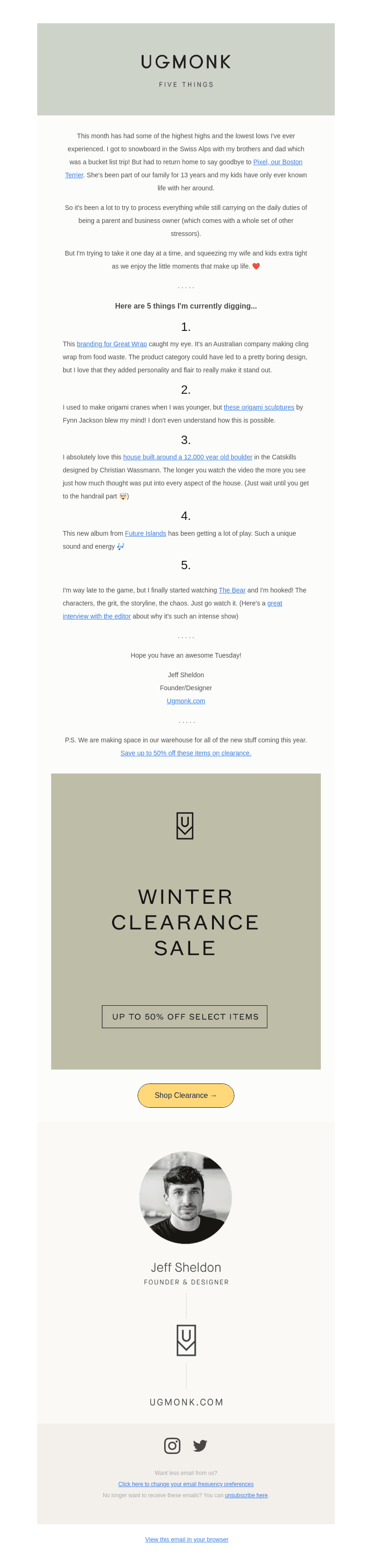Open the 12,000 year old boulder house link
This screenshot has width=372, height=1568.
[188, 457]
